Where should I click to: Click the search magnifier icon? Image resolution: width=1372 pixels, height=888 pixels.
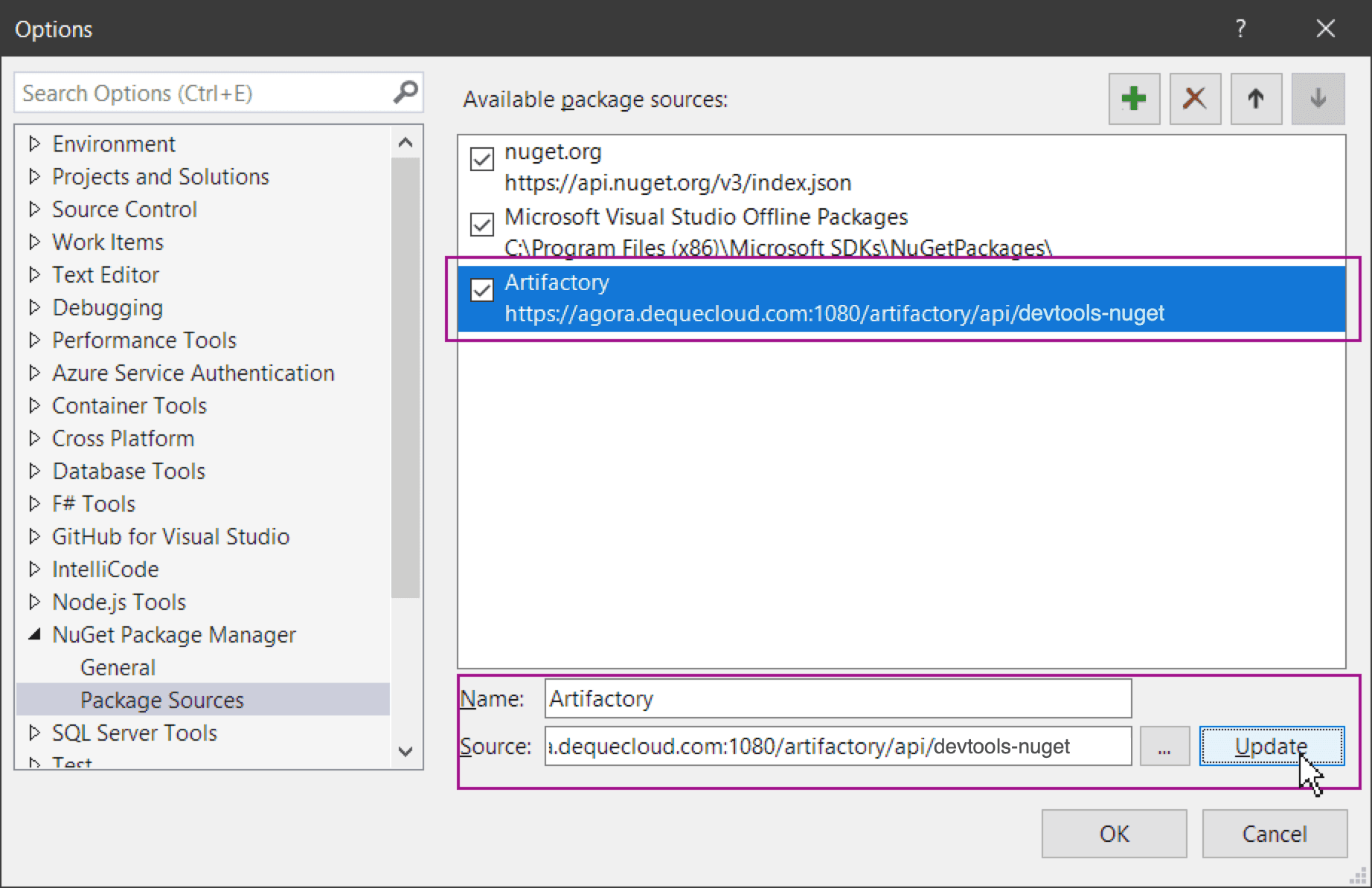point(405,93)
